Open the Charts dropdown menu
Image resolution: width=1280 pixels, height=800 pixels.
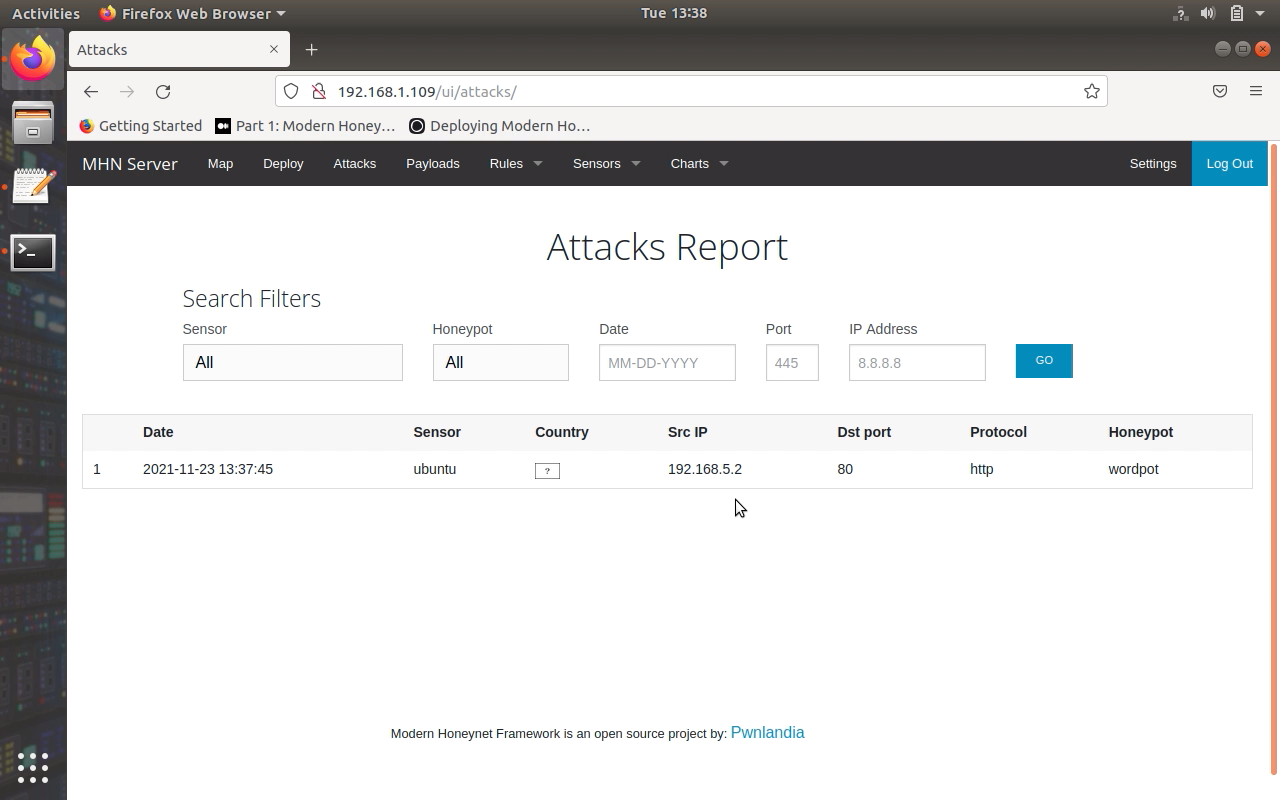tap(698, 163)
